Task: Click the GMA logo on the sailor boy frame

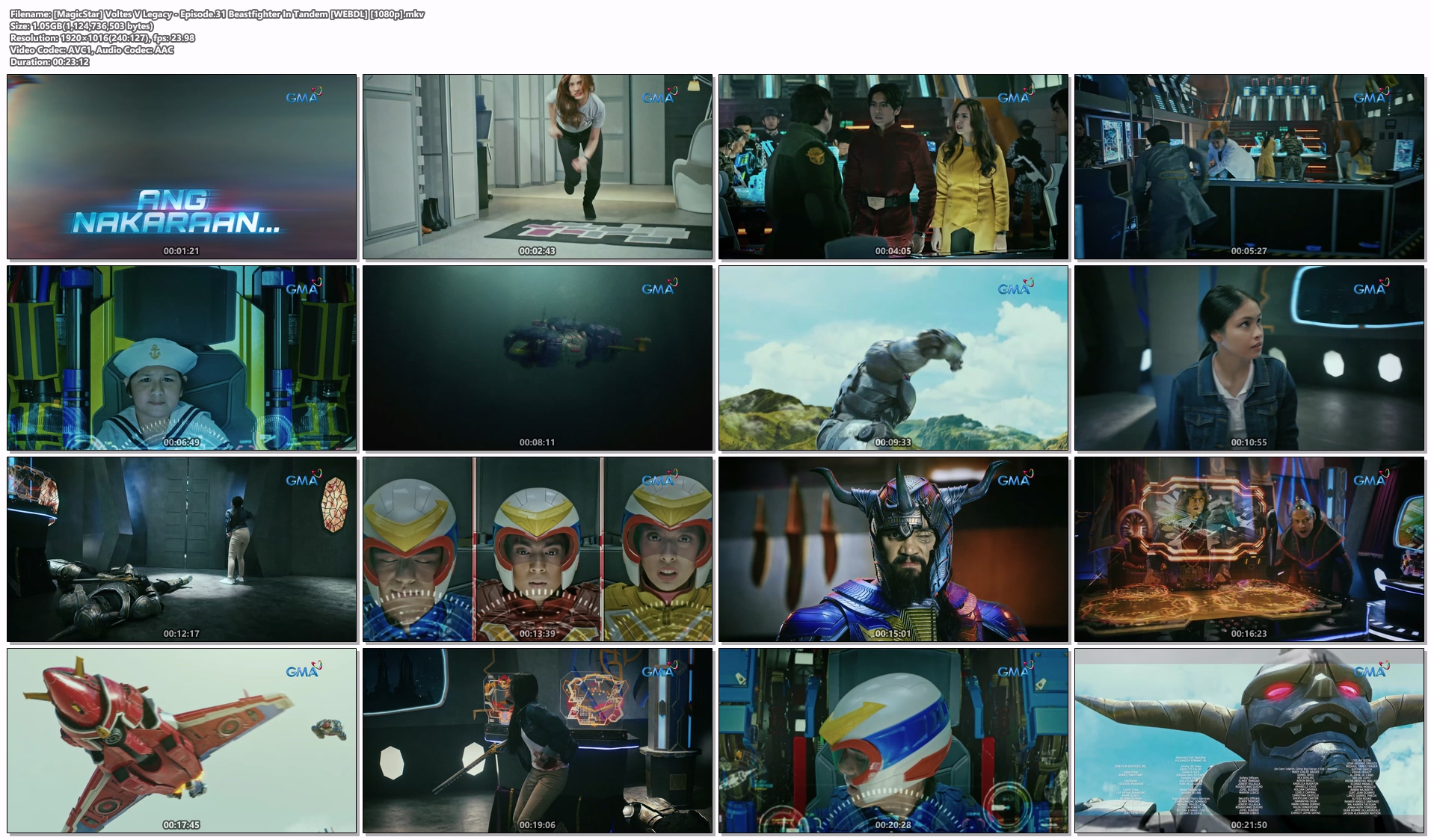Action: [303, 288]
